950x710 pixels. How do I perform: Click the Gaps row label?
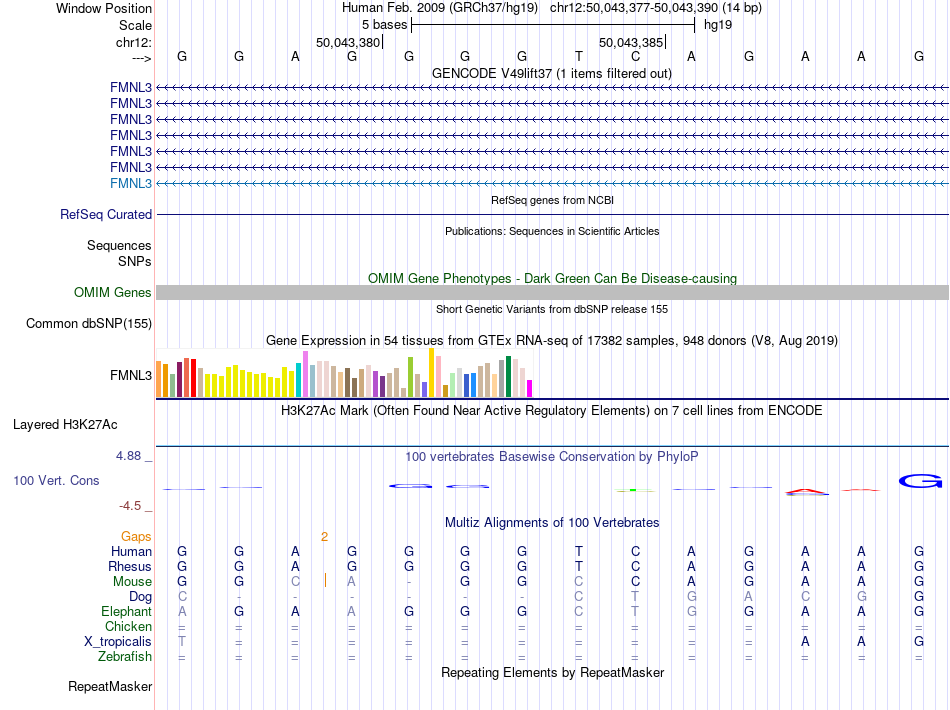coord(136,537)
